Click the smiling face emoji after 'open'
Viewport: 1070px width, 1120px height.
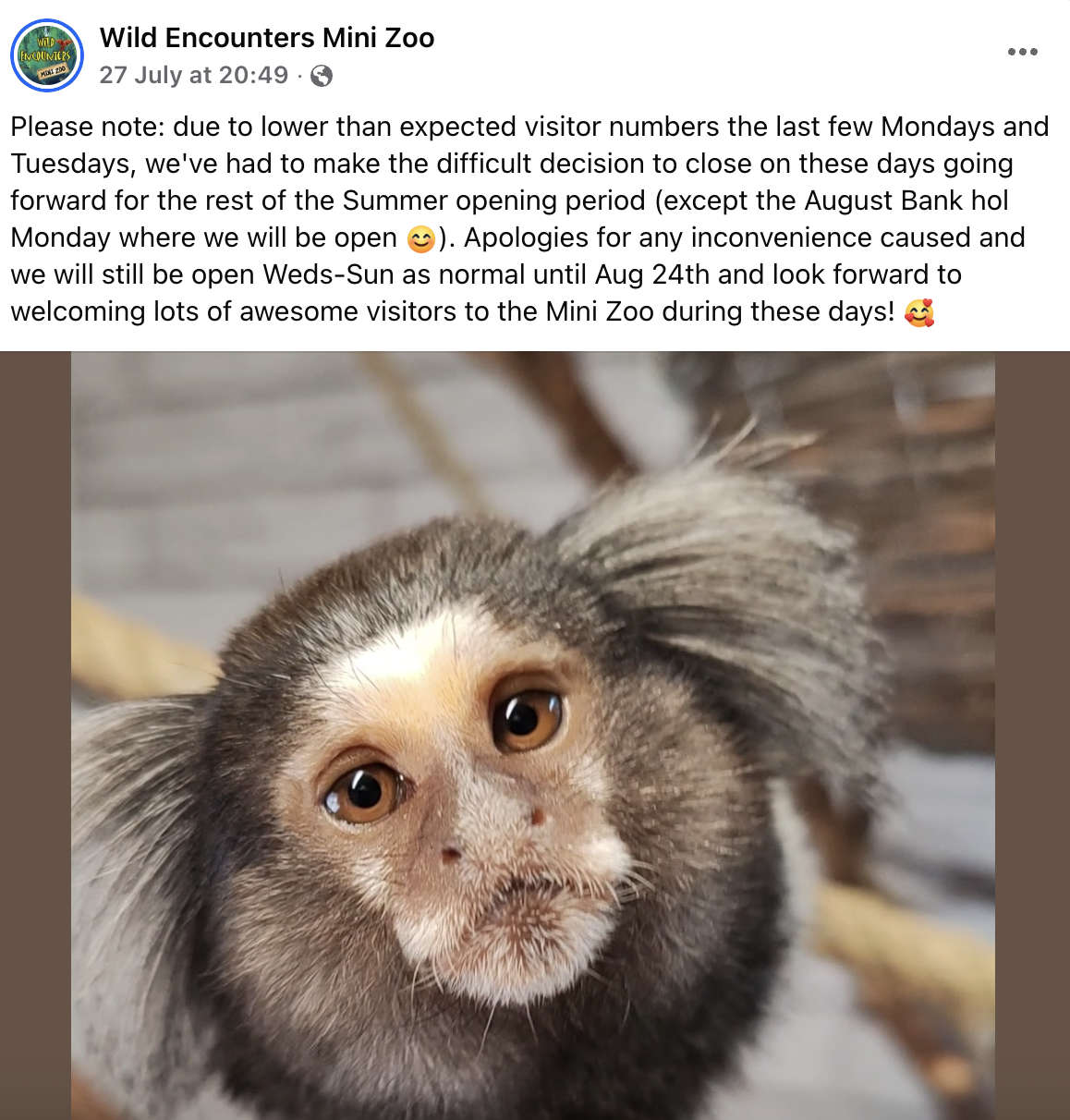point(420,238)
